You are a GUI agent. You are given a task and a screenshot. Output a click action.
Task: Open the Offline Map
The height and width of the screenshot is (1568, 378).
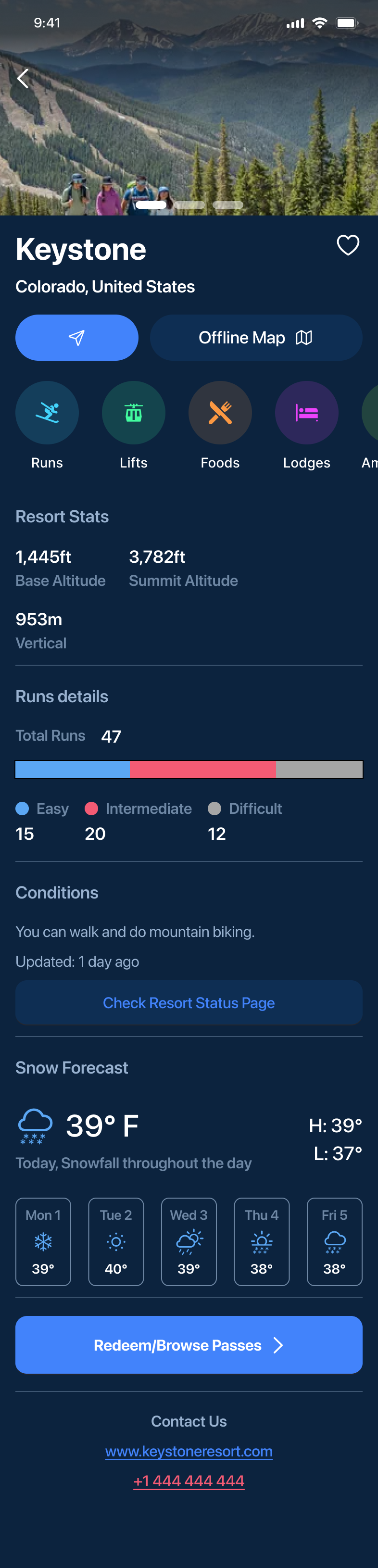(x=256, y=338)
